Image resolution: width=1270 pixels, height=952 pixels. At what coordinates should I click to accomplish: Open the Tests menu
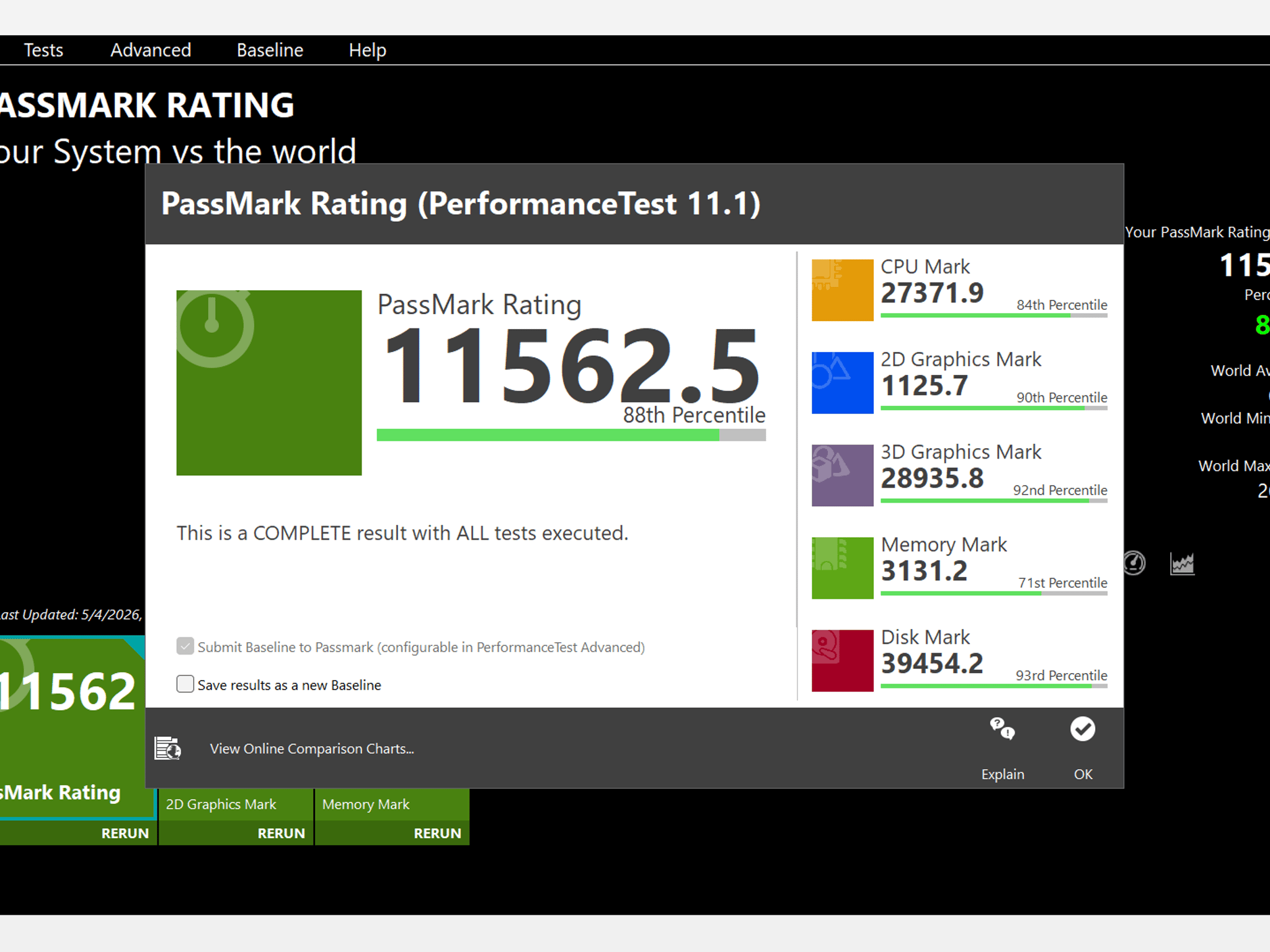click(43, 50)
